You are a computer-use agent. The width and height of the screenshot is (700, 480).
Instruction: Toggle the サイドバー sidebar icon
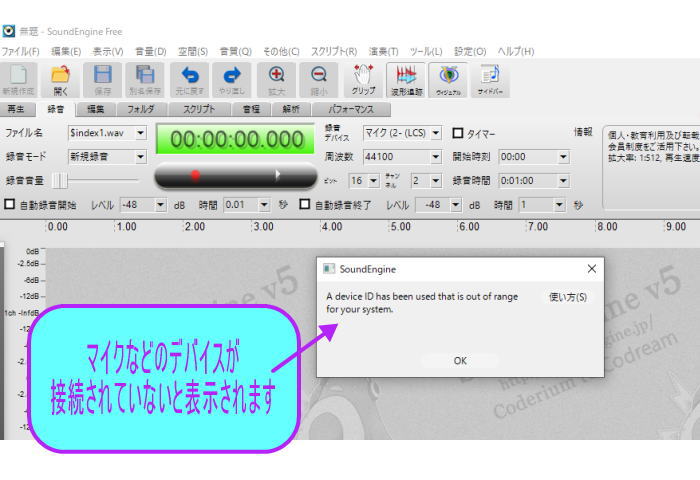[x=490, y=79]
